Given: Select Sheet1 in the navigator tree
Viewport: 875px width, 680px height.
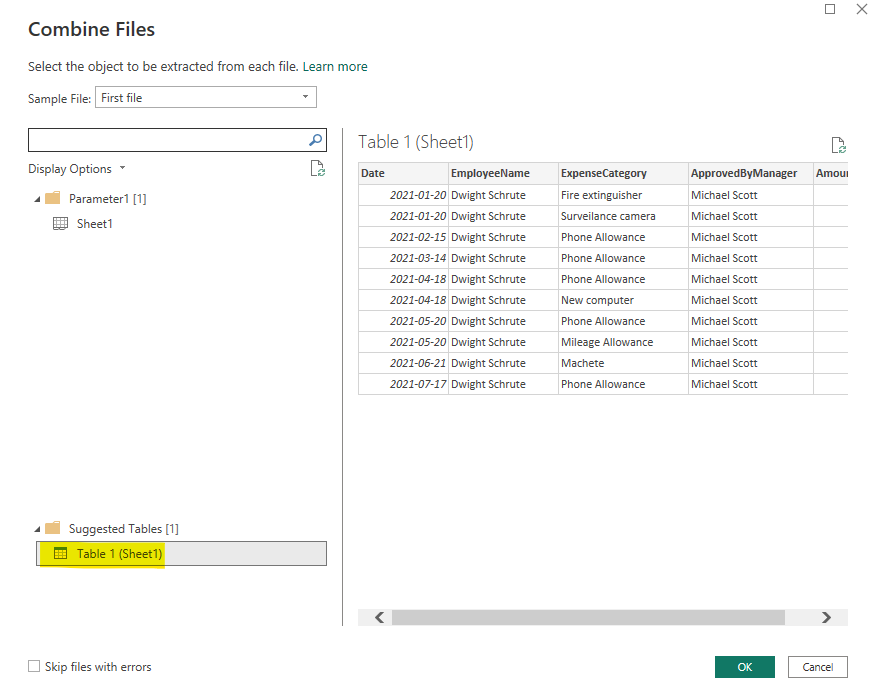Looking at the screenshot, I should coord(94,224).
